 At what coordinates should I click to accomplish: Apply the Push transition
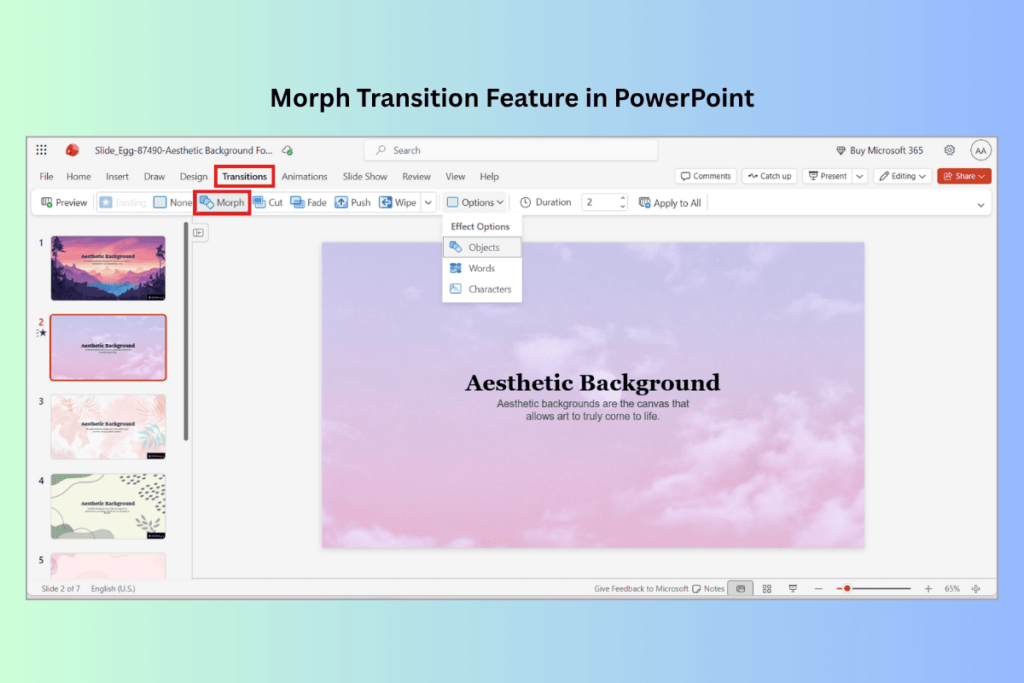point(353,202)
